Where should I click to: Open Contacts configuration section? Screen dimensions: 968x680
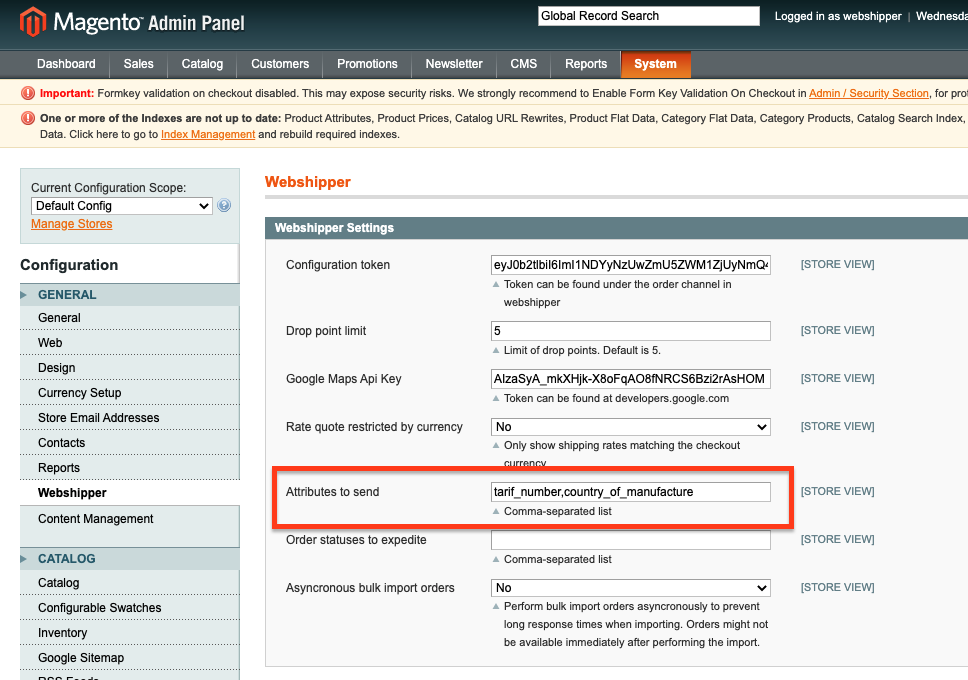tap(130, 443)
